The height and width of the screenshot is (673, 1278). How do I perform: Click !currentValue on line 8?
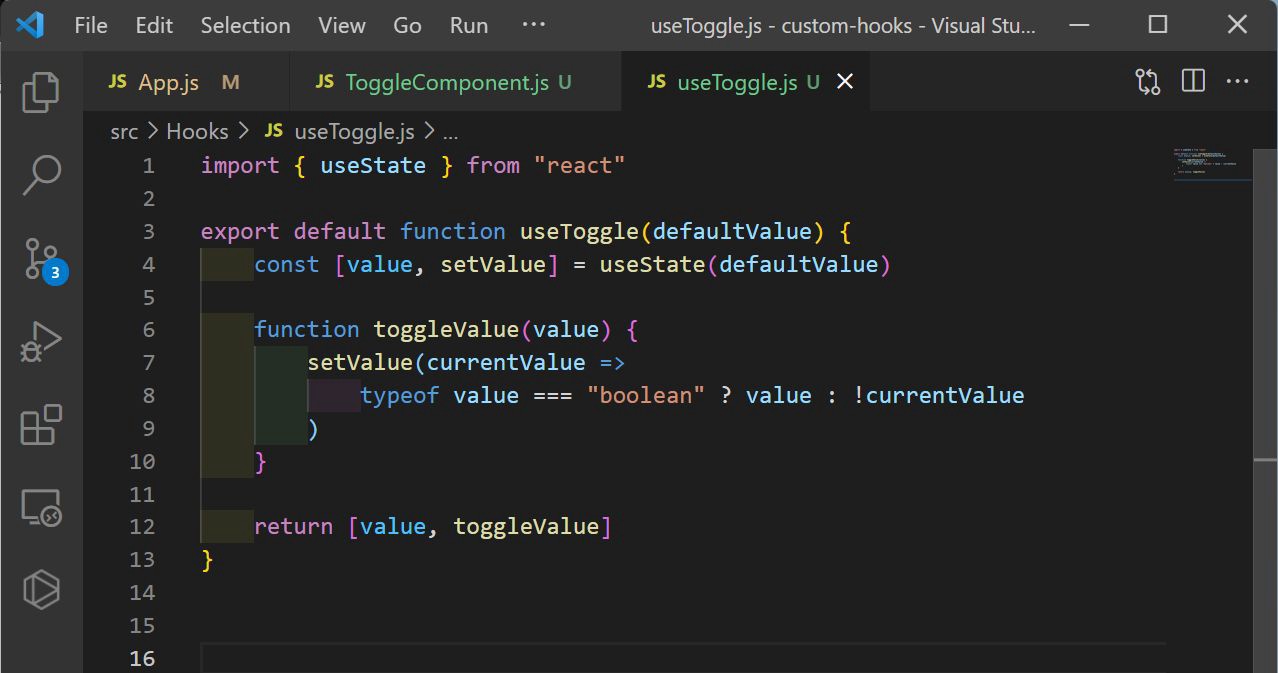pos(939,396)
